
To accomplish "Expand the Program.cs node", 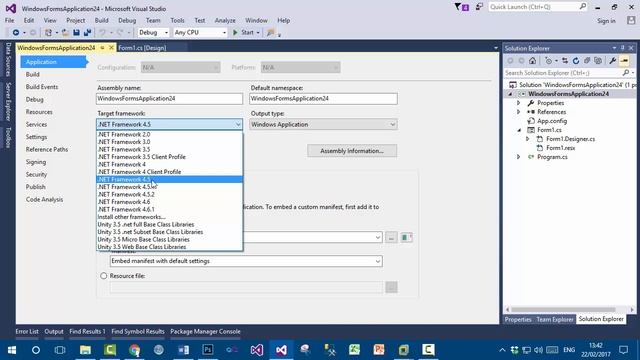I will pyautogui.click(x=518, y=157).
